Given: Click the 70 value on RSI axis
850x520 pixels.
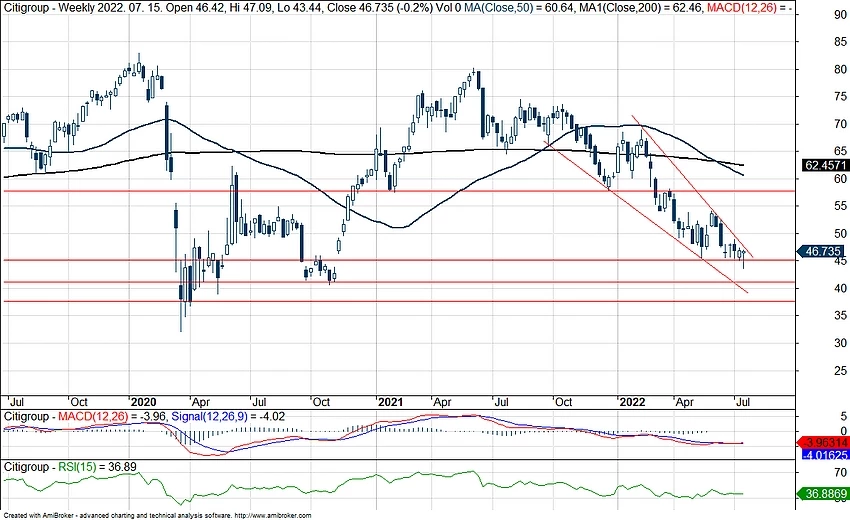Looking at the screenshot, I should (x=840, y=473).
